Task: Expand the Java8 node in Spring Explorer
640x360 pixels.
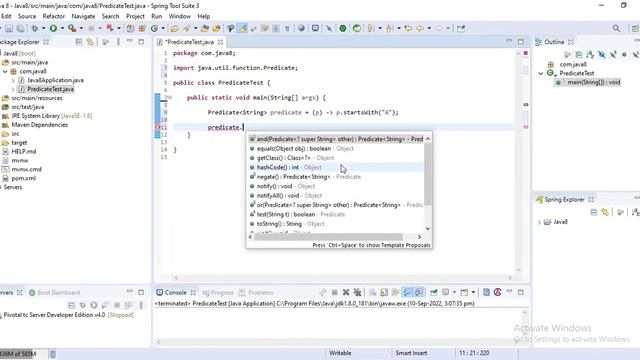Action: click(x=539, y=222)
